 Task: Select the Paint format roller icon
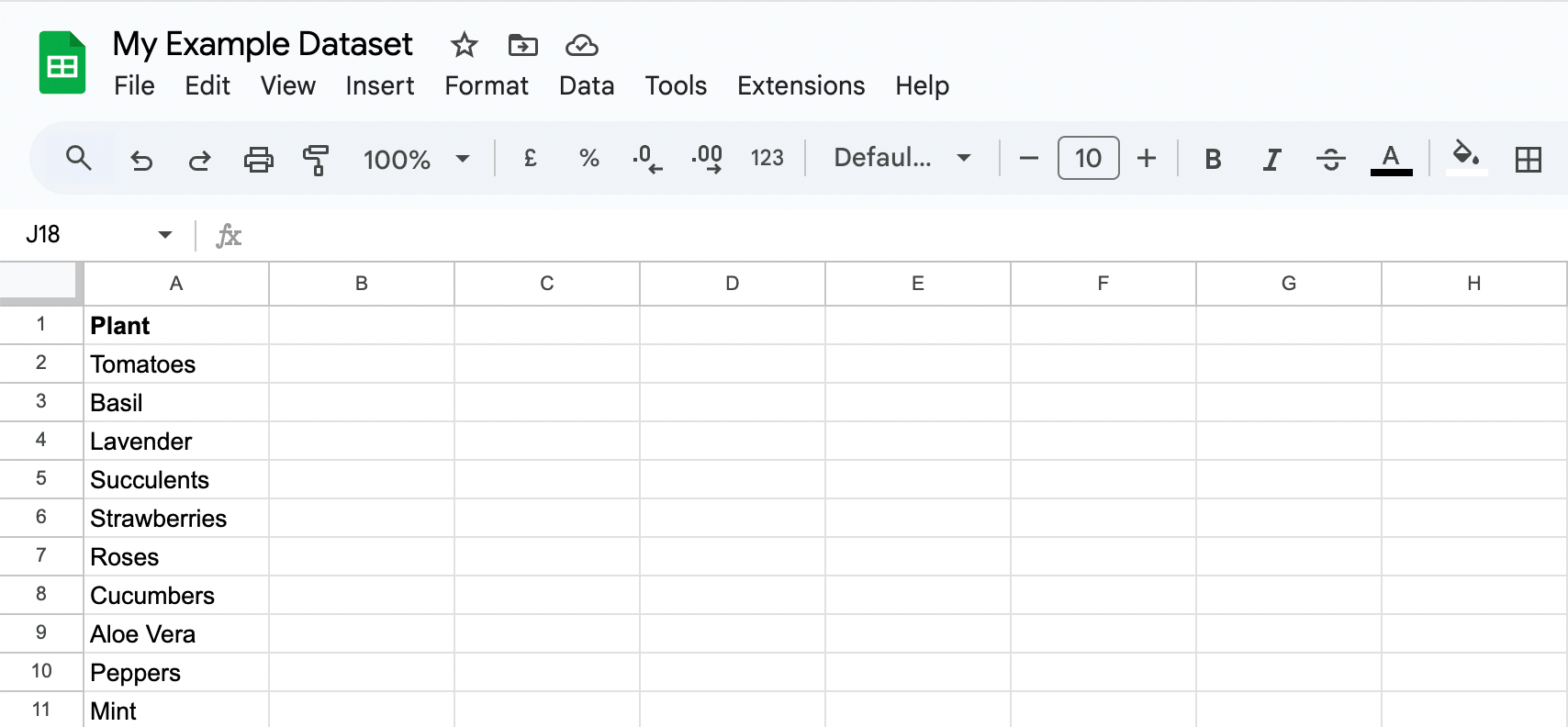point(316,160)
